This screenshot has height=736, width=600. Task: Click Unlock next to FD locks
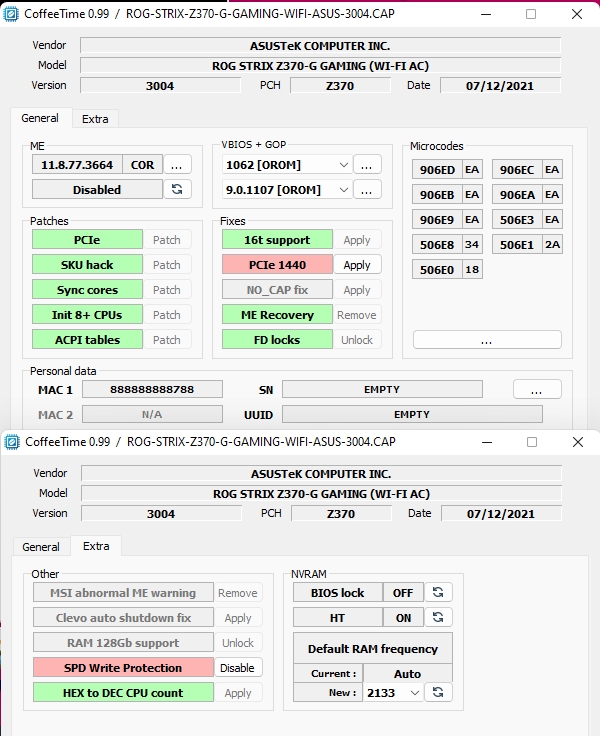357,339
